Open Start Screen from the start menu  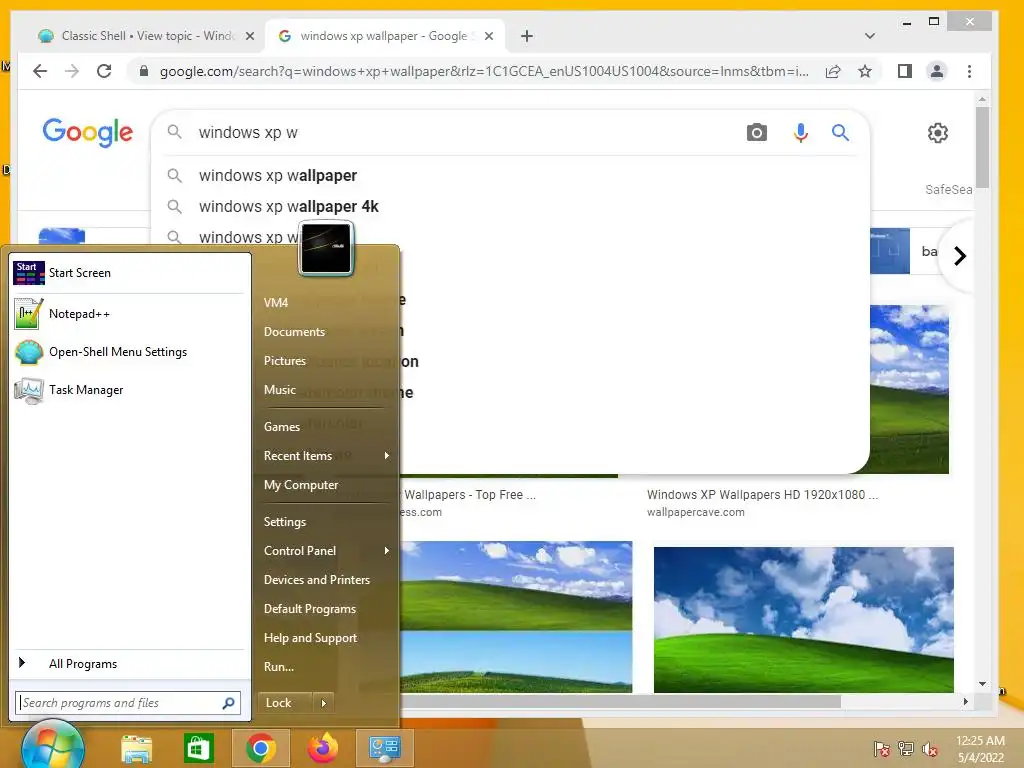click(129, 273)
